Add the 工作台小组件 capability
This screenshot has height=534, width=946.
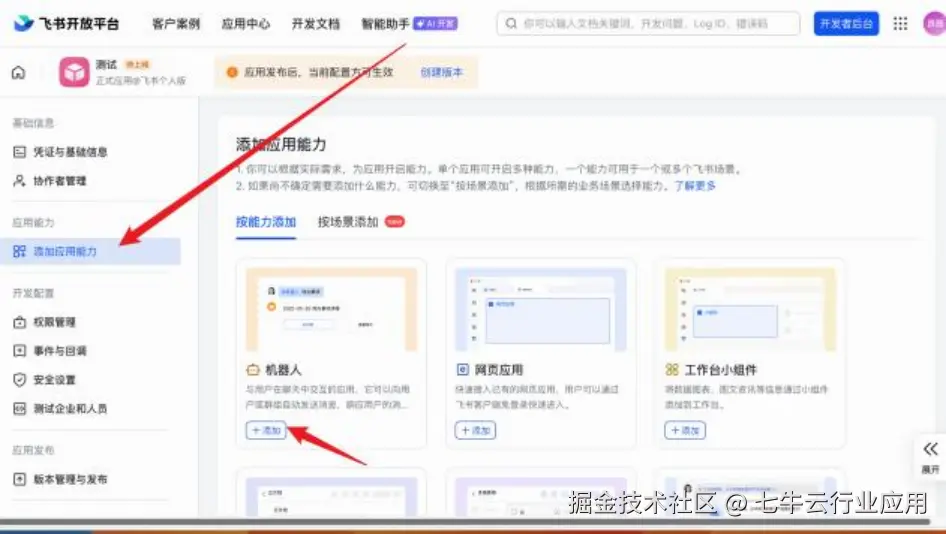click(x=685, y=430)
